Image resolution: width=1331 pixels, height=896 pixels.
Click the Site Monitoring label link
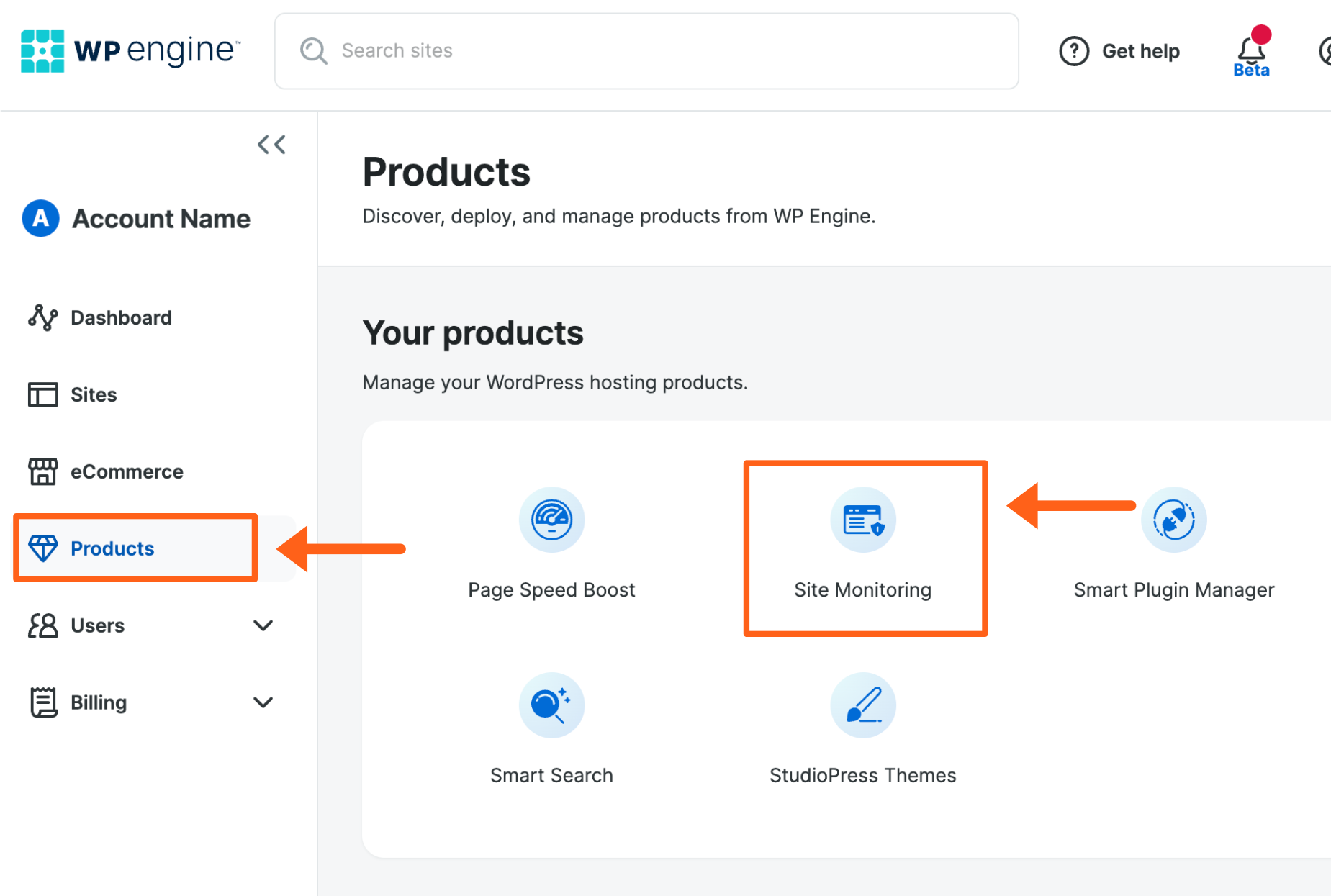tap(863, 589)
